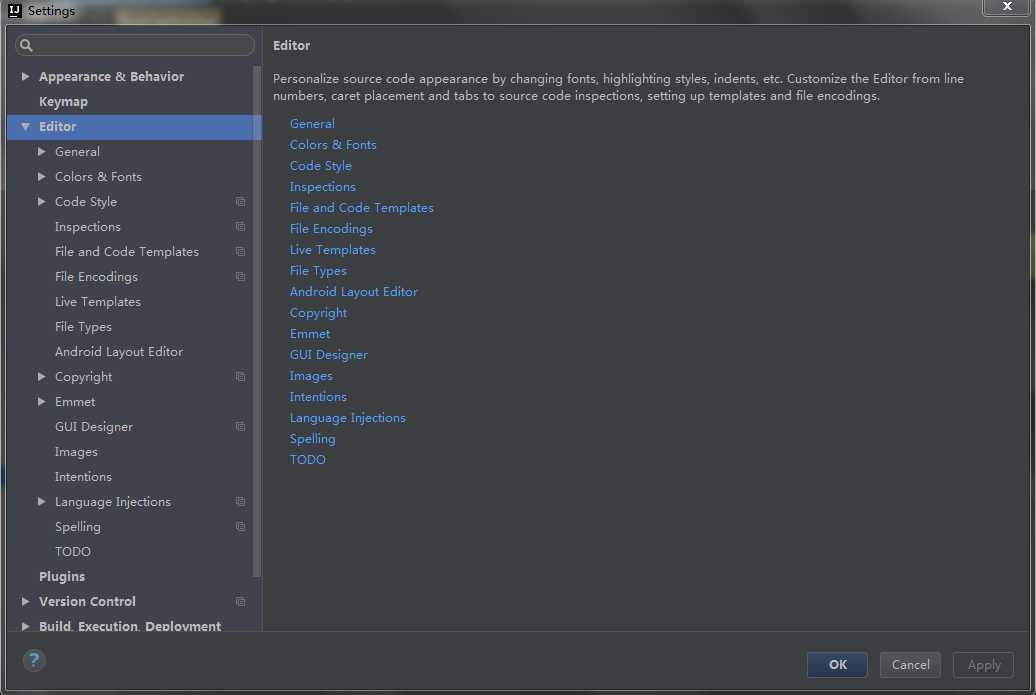This screenshot has width=1036, height=695.
Task: Click project-level icon beside Copyright
Action: (x=240, y=377)
